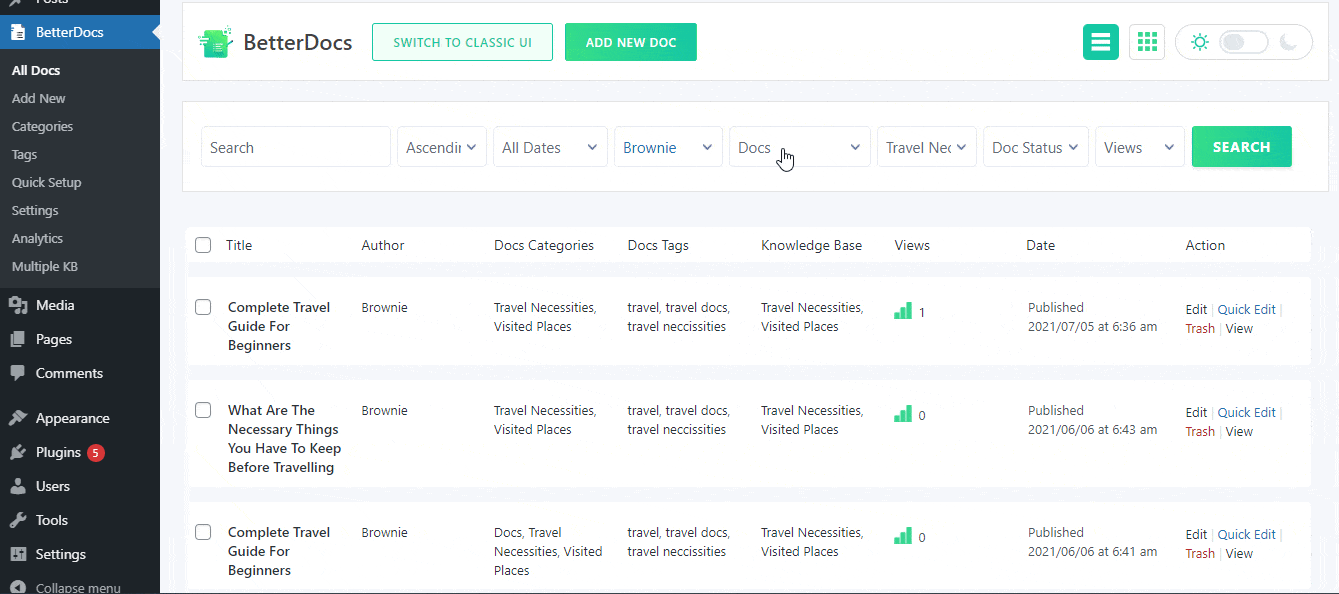Click BetterDocs icon in sidebar menu
The image size is (1339, 594).
[x=18, y=32]
